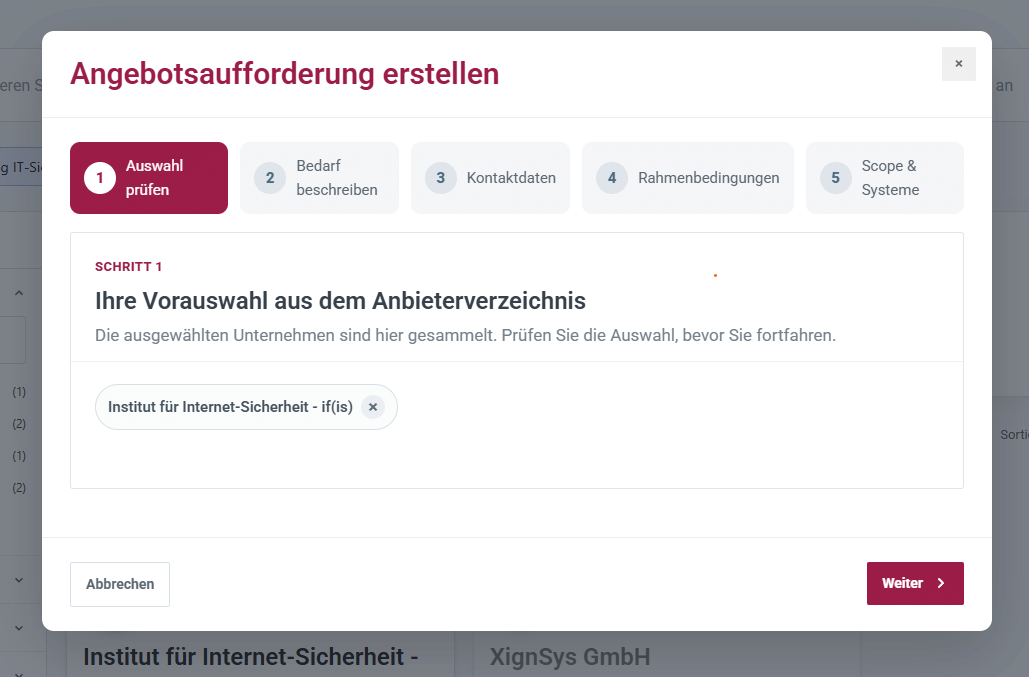Image resolution: width=1029 pixels, height=677 pixels.
Task: Open step 3 Kontaktdaten
Action: [x=490, y=178]
